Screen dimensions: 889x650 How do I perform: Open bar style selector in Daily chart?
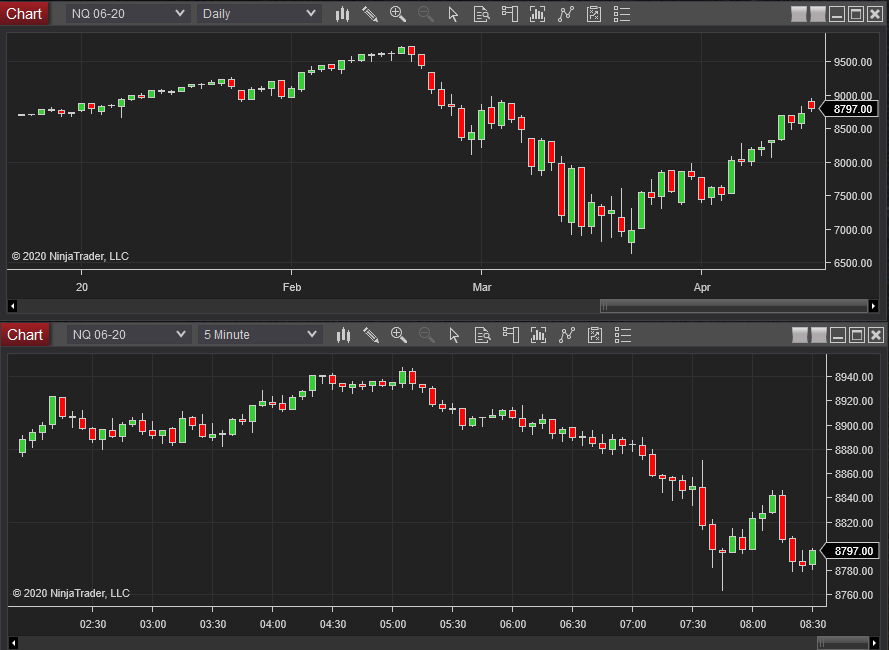342,14
